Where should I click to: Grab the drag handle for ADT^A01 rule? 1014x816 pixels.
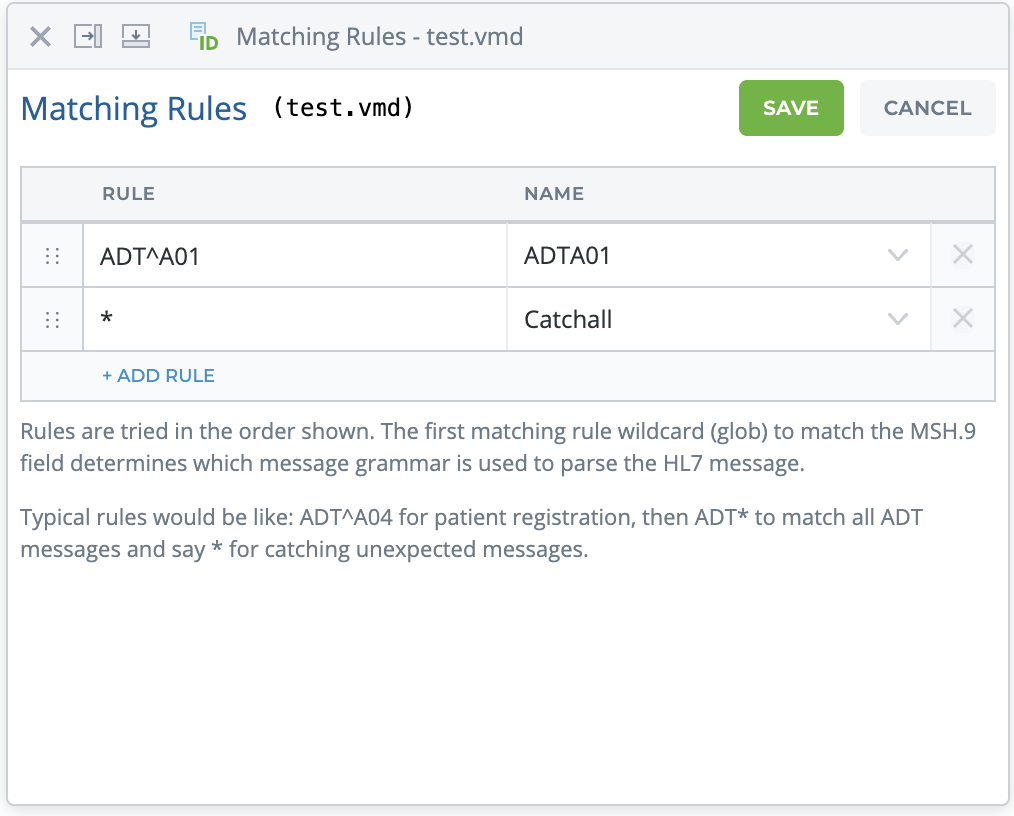53,256
